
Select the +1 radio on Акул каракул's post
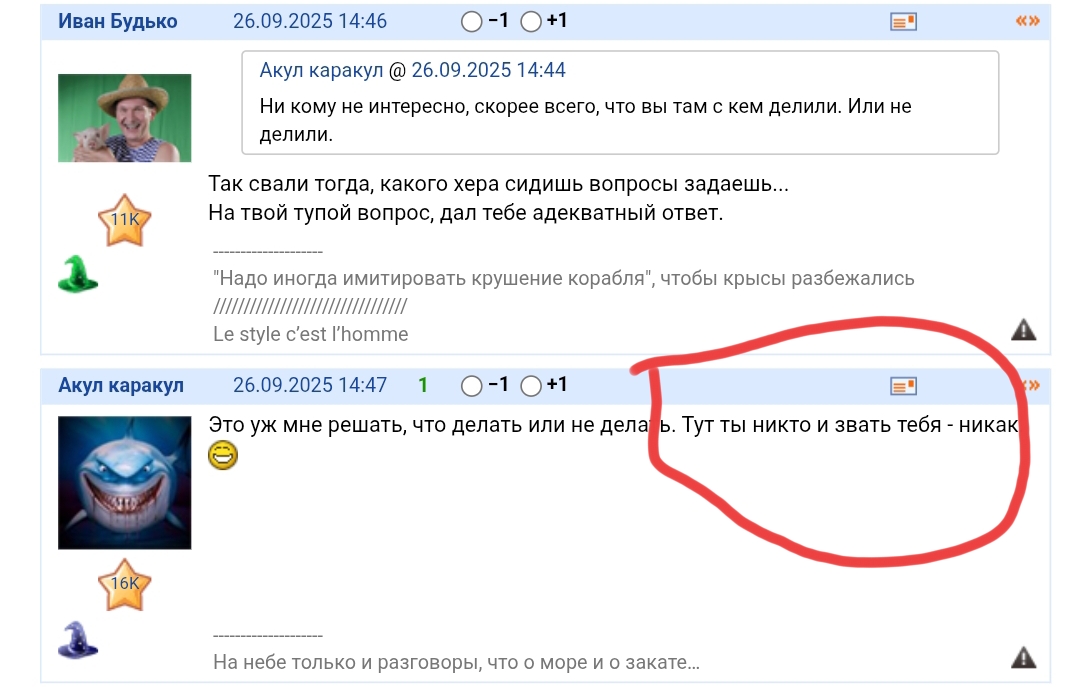530,386
